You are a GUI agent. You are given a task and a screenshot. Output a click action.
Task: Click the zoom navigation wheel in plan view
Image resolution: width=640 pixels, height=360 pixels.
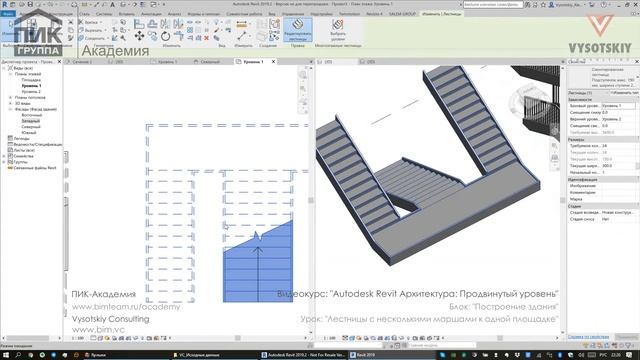pos(303,75)
